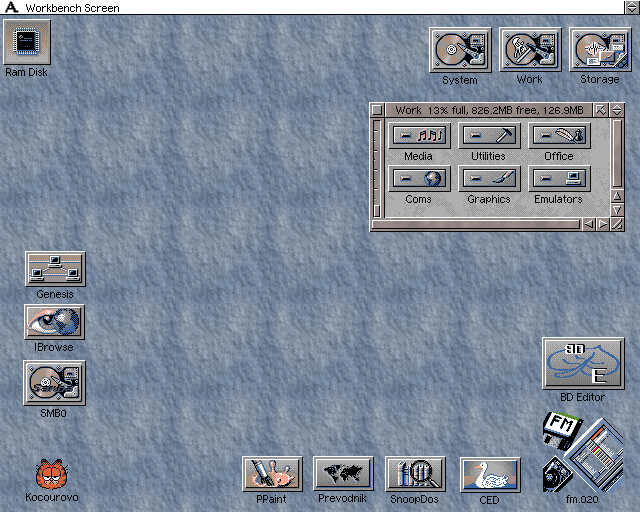Screen dimensions: 640x512
Task: Open the Ram Disk icon
Action: 27,42
